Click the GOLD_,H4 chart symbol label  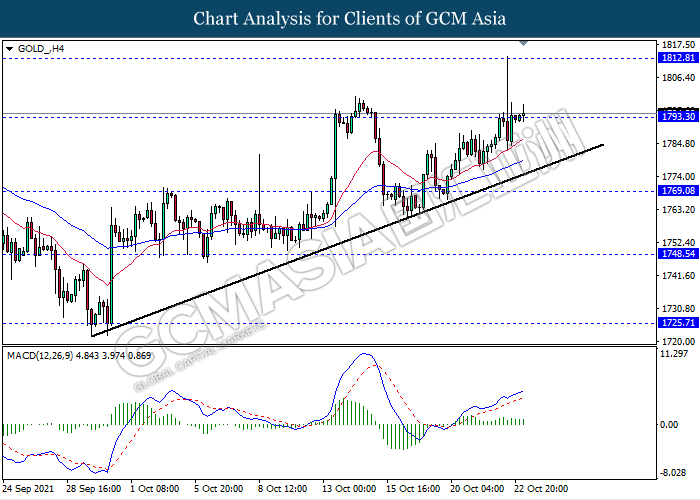(41, 49)
